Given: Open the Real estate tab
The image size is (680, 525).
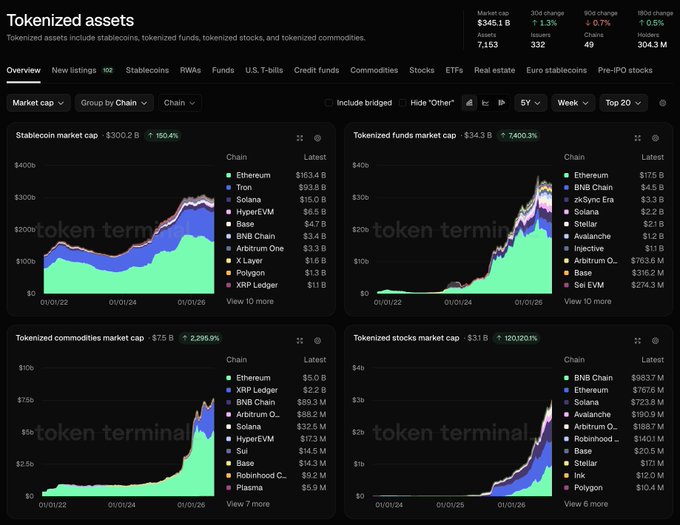Looking at the screenshot, I should click(x=494, y=70).
